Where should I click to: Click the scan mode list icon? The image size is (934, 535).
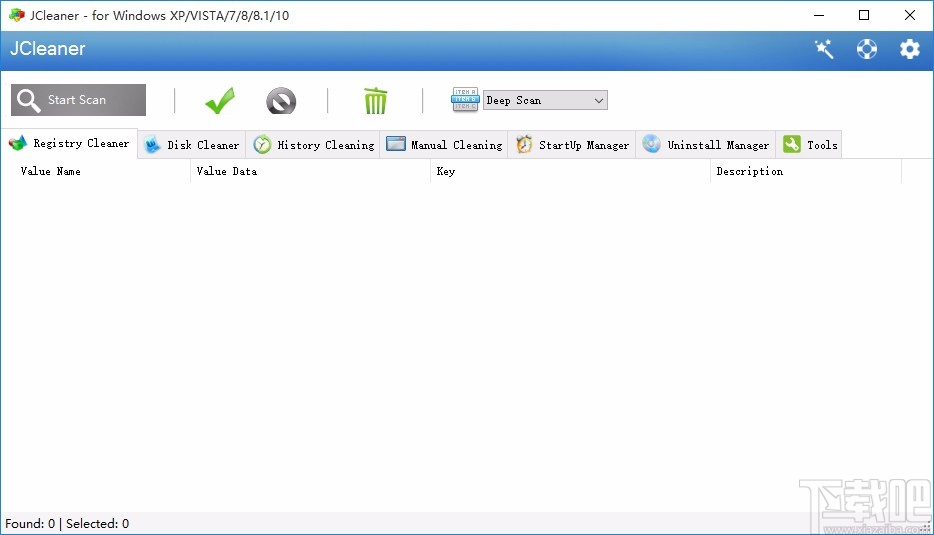pos(465,99)
